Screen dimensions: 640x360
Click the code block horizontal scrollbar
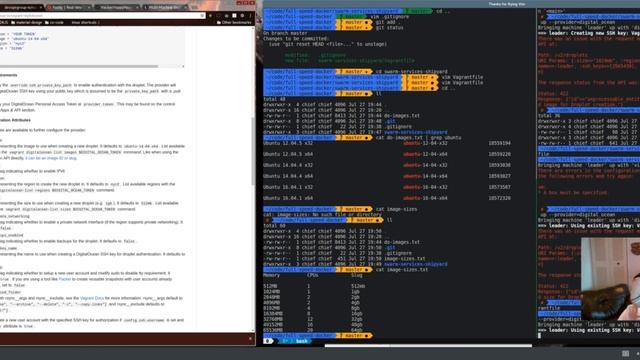(x=79, y=66)
